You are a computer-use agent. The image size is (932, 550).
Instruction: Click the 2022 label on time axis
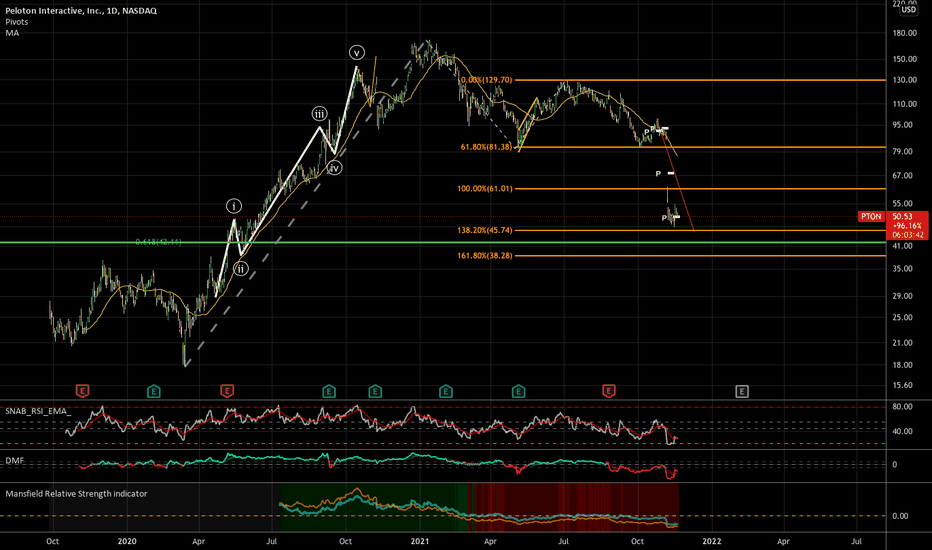point(711,541)
